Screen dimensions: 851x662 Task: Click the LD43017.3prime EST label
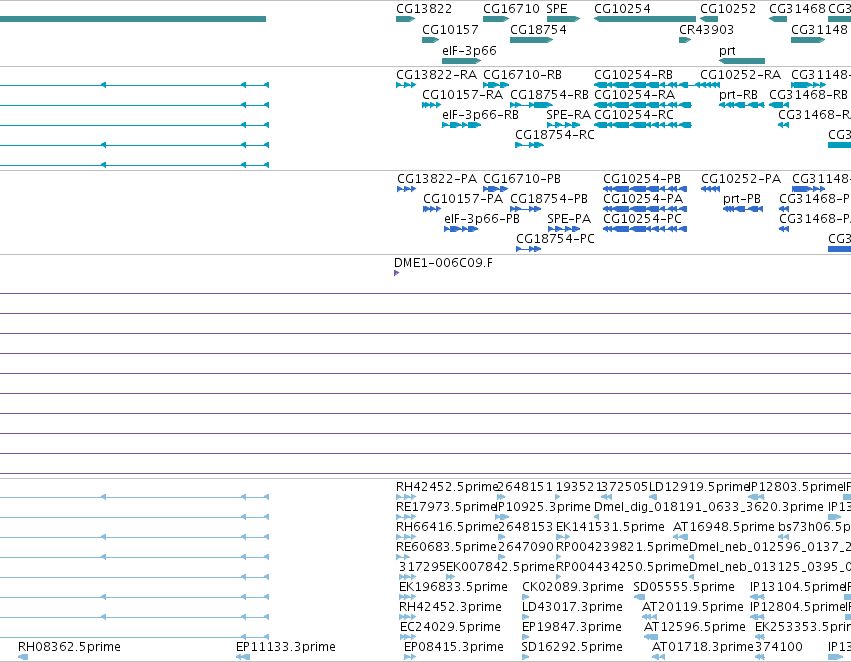(573, 607)
